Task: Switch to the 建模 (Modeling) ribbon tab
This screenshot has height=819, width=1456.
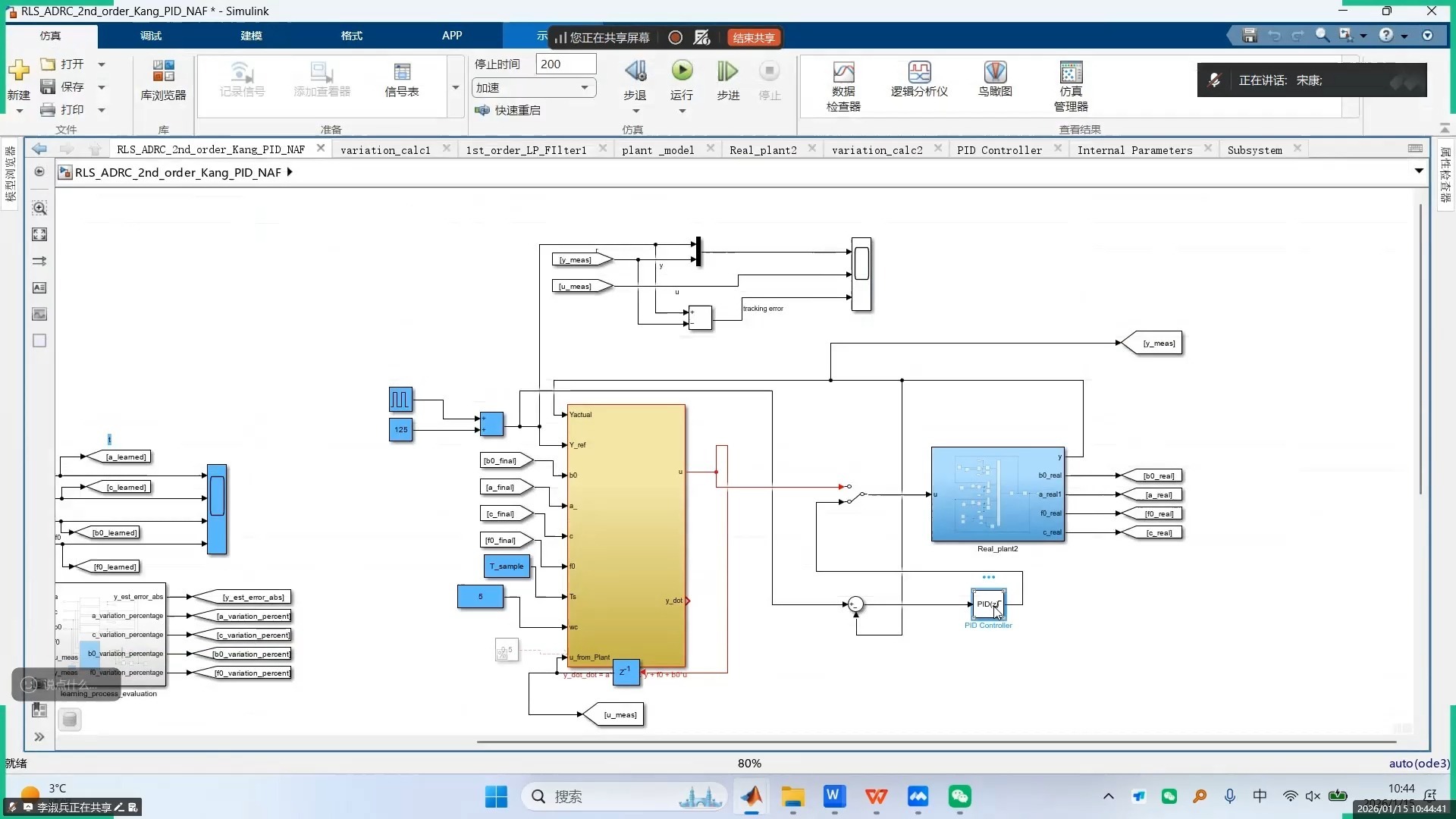Action: pyautogui.click(x=251, y=36)
